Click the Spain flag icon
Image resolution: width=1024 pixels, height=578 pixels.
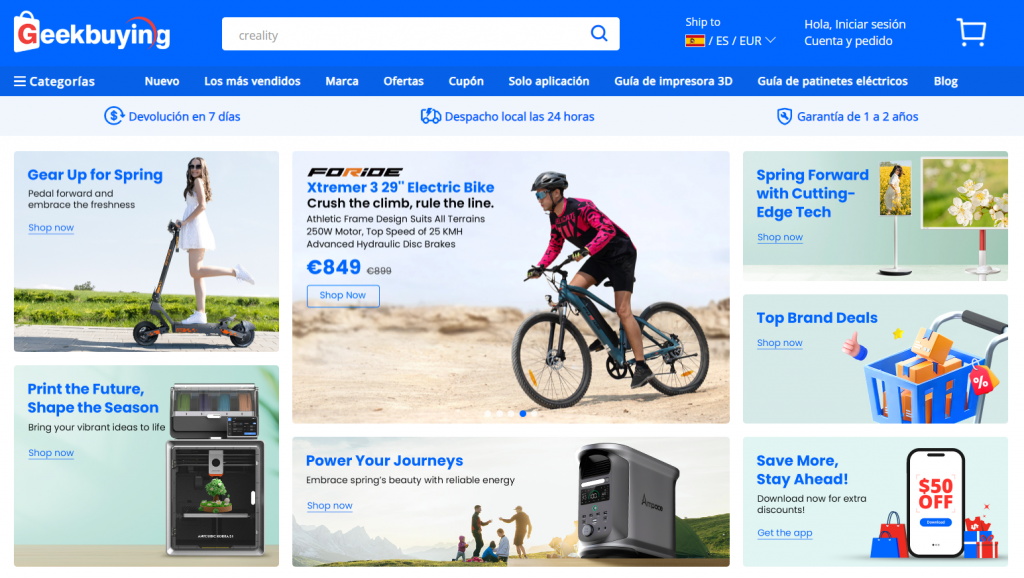click(x=695, y=41)
